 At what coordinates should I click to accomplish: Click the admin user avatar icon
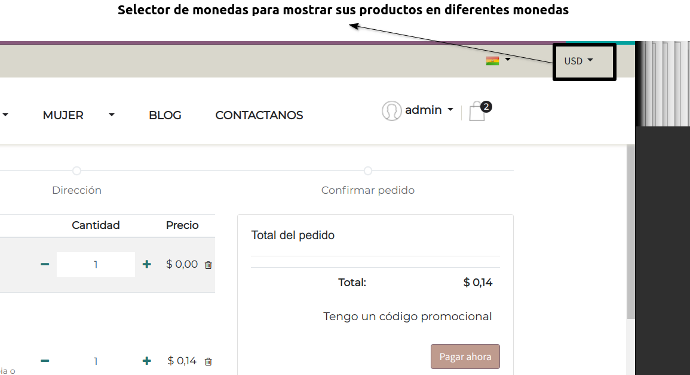pos(391,110)
